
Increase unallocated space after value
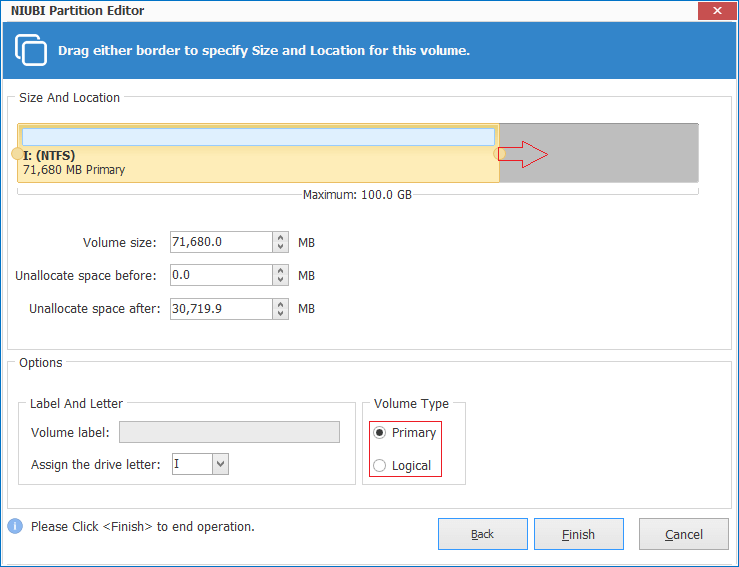point(281,304)
